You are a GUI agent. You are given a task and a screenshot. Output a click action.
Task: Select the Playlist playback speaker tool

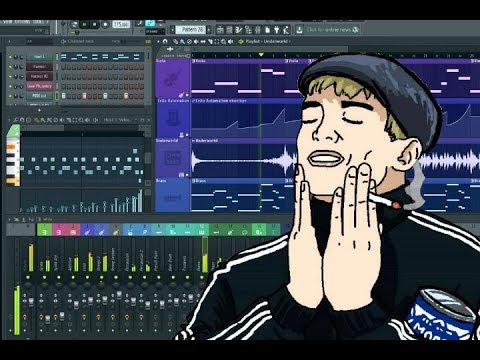click(230, 41)
